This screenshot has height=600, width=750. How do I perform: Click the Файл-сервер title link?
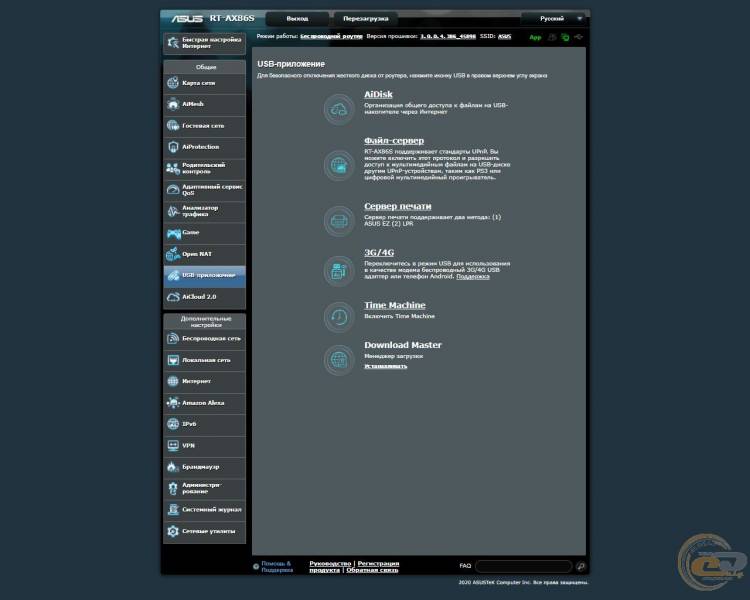click(394, 141)
